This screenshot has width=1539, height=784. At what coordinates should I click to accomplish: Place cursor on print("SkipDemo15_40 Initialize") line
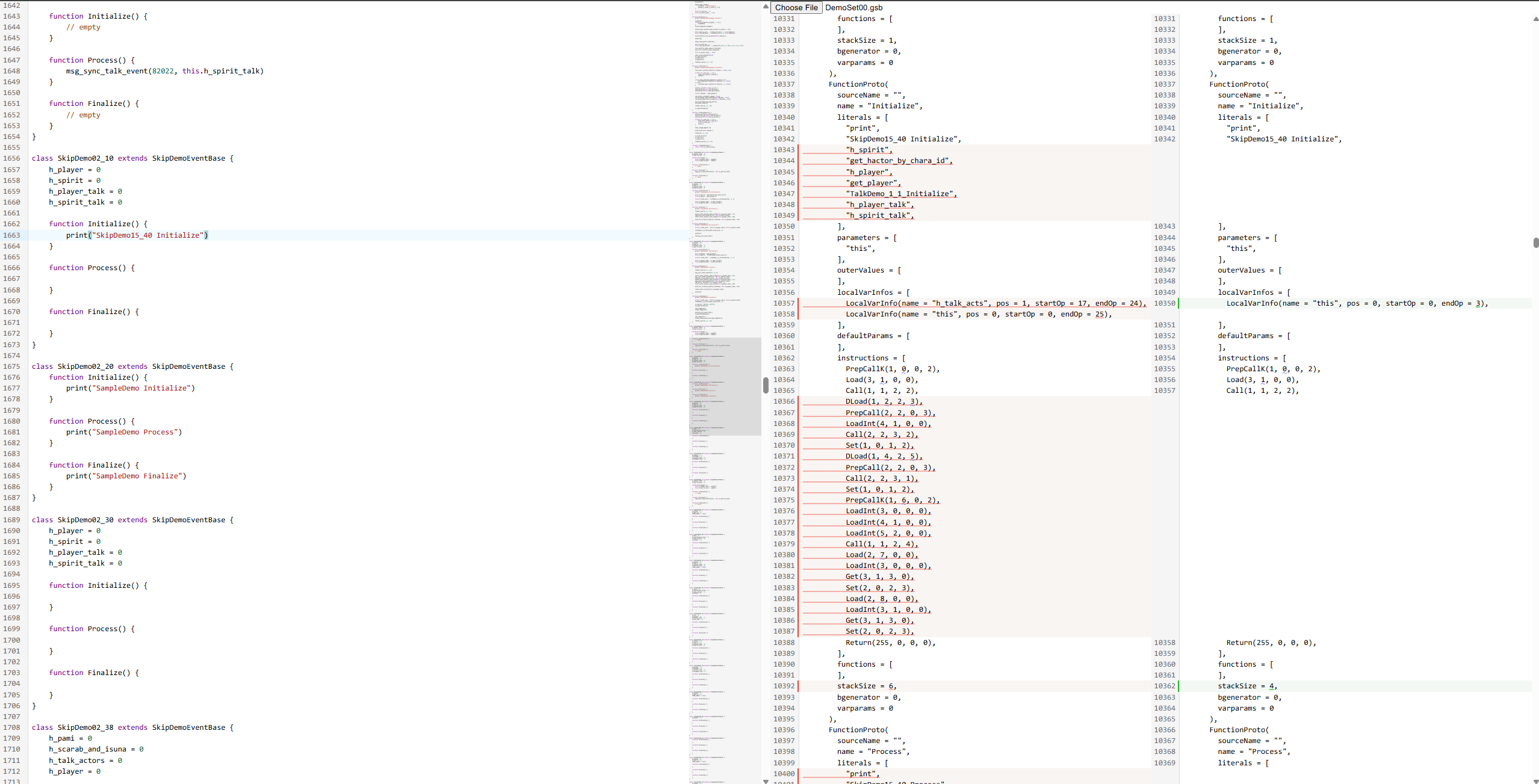coord(137,235)
